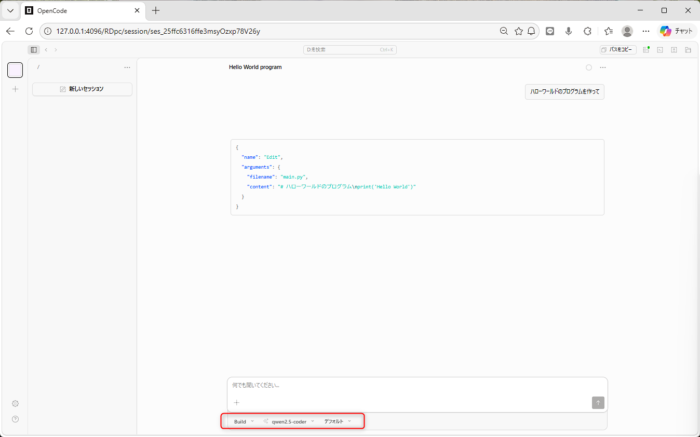Screen dimensions: 700x437
Task: Click the search box in top bar
Action: 350,49
